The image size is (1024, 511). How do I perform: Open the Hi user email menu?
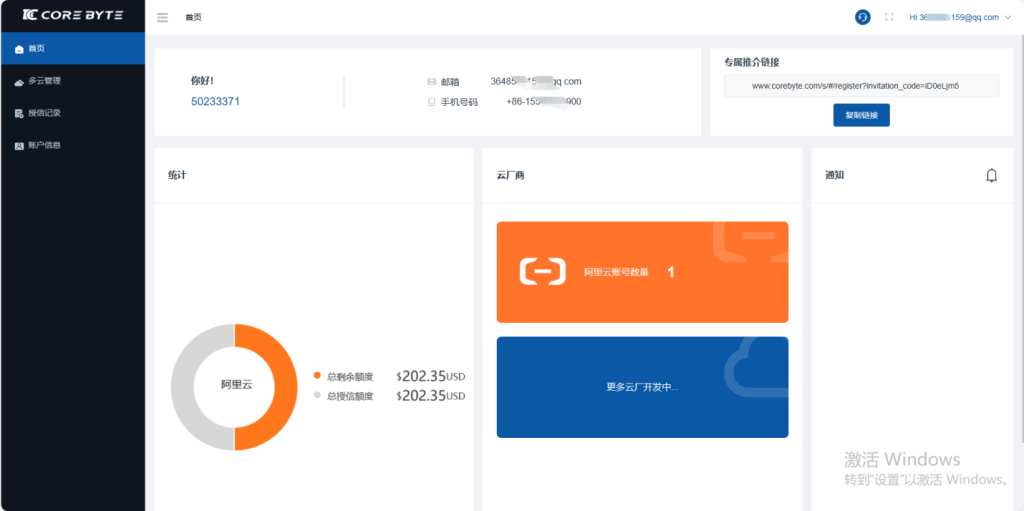[x=953, y=17]
